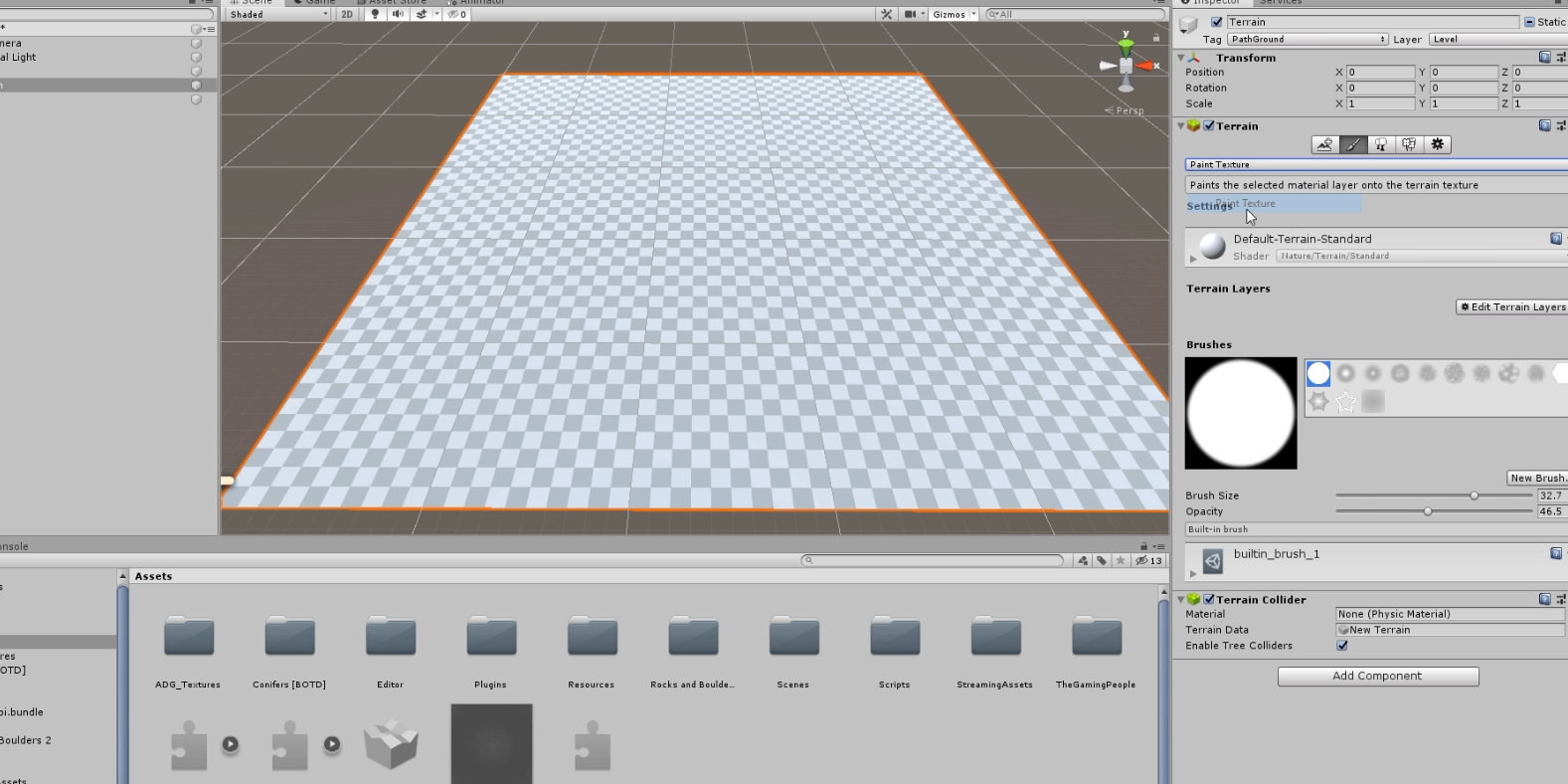This screenshot has height=784, width=1568.
Task: Open the Animator tab
Action: point(477,2)
